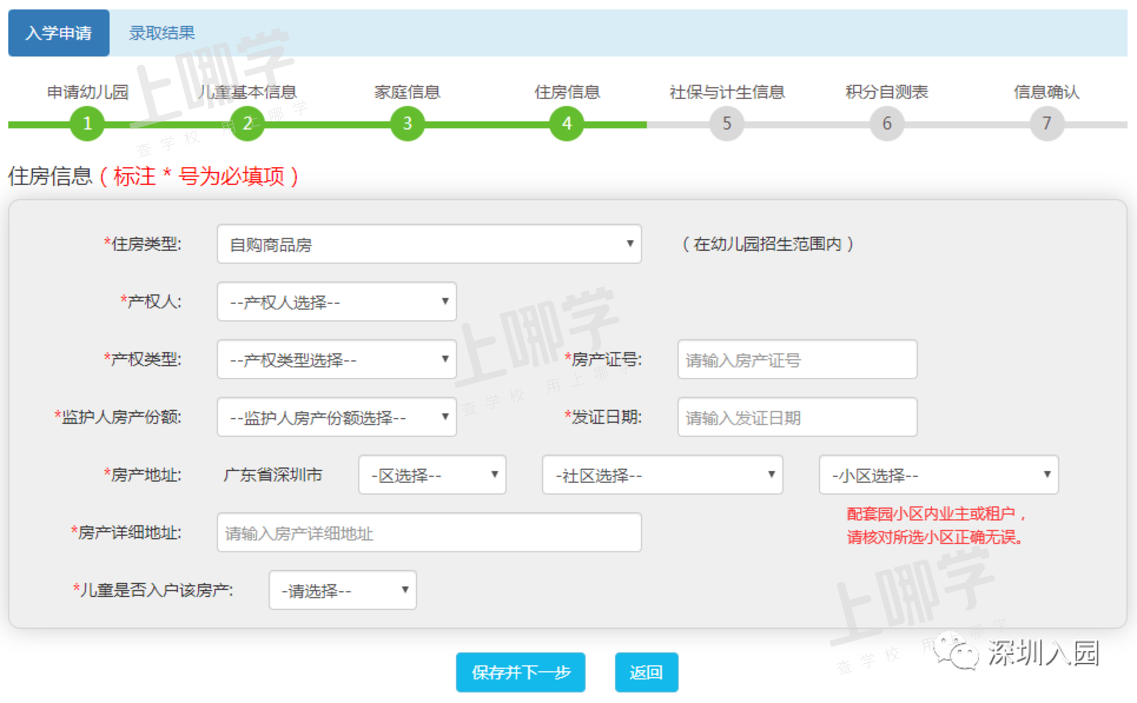Expand the 产权类型选择 dropdown

tap(336, 359)
